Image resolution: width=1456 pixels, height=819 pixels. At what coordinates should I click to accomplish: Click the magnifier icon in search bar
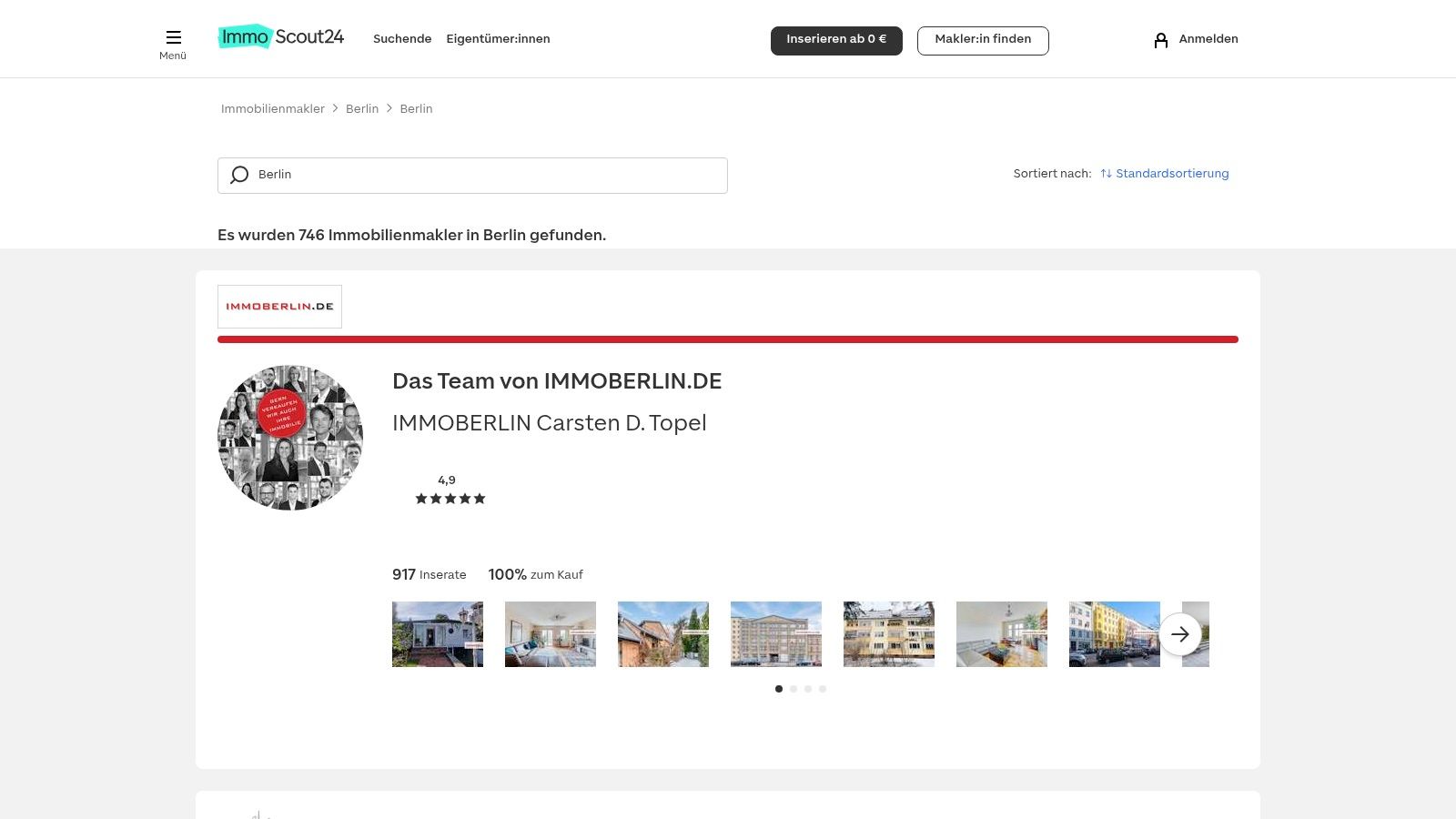239,175
